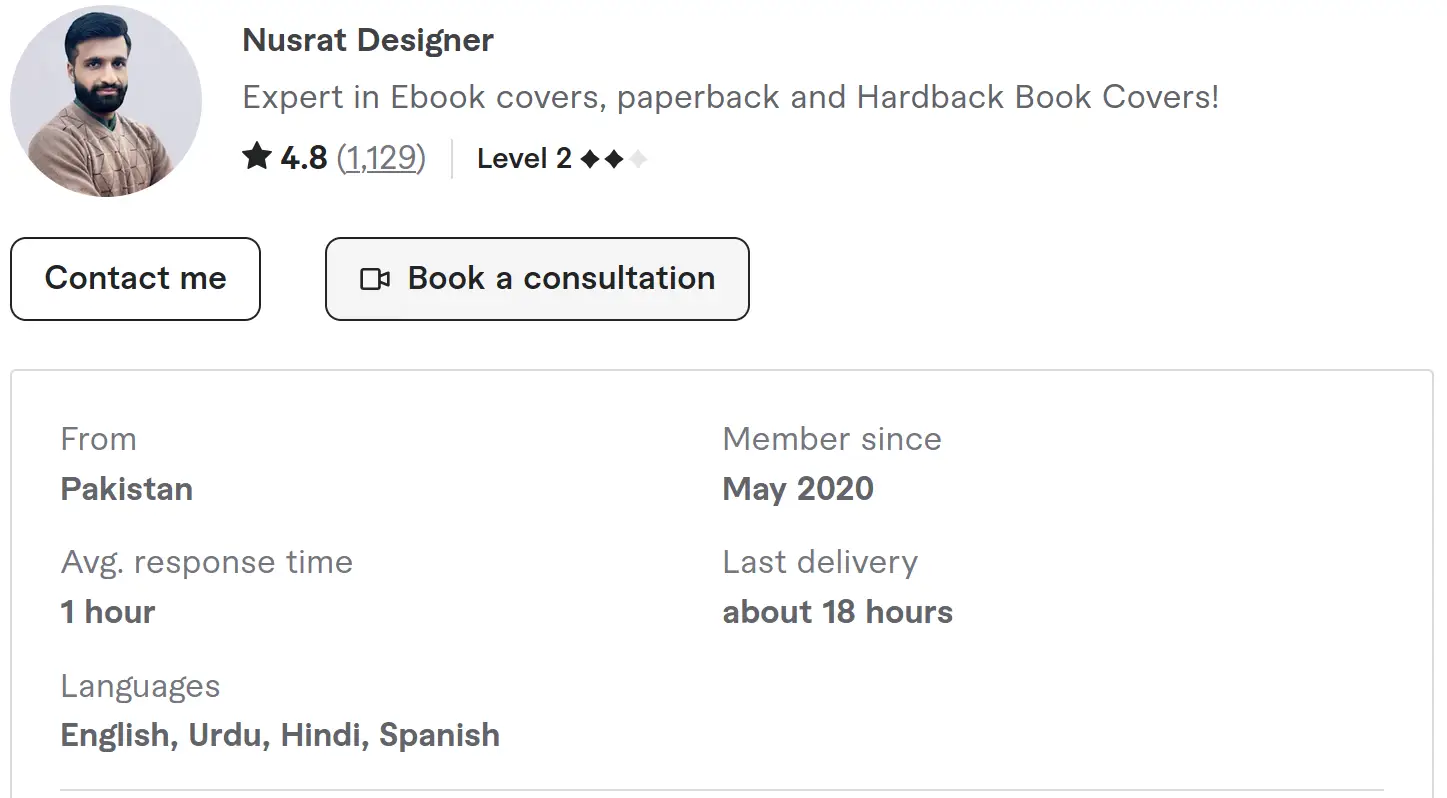
Task: Click the English, Urdu, Hindi, Spanish list
Action: point(280,735)
